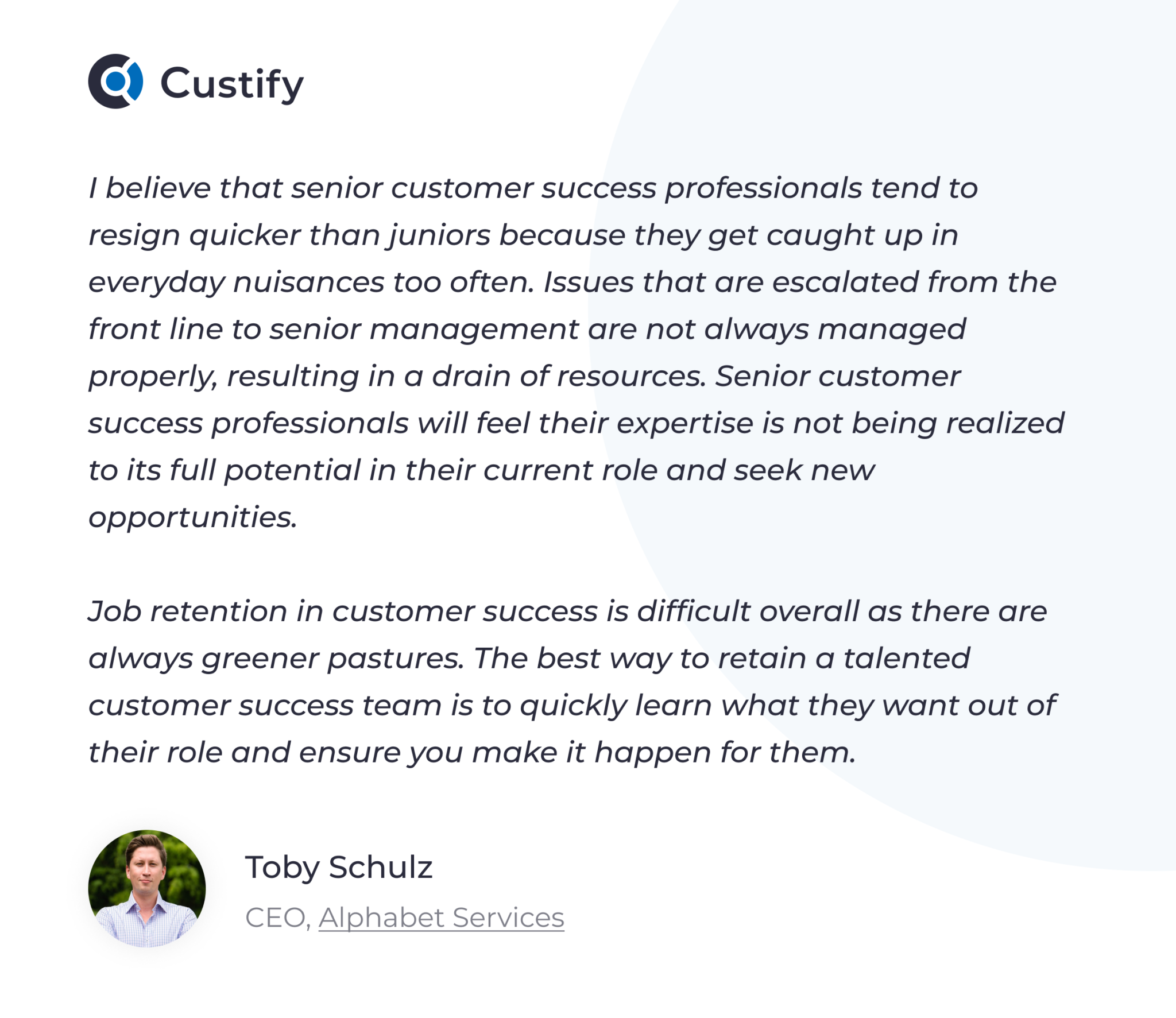1176x1018 pixels.
Task: Click the Custify wordmark text
Action: [232, 84]
